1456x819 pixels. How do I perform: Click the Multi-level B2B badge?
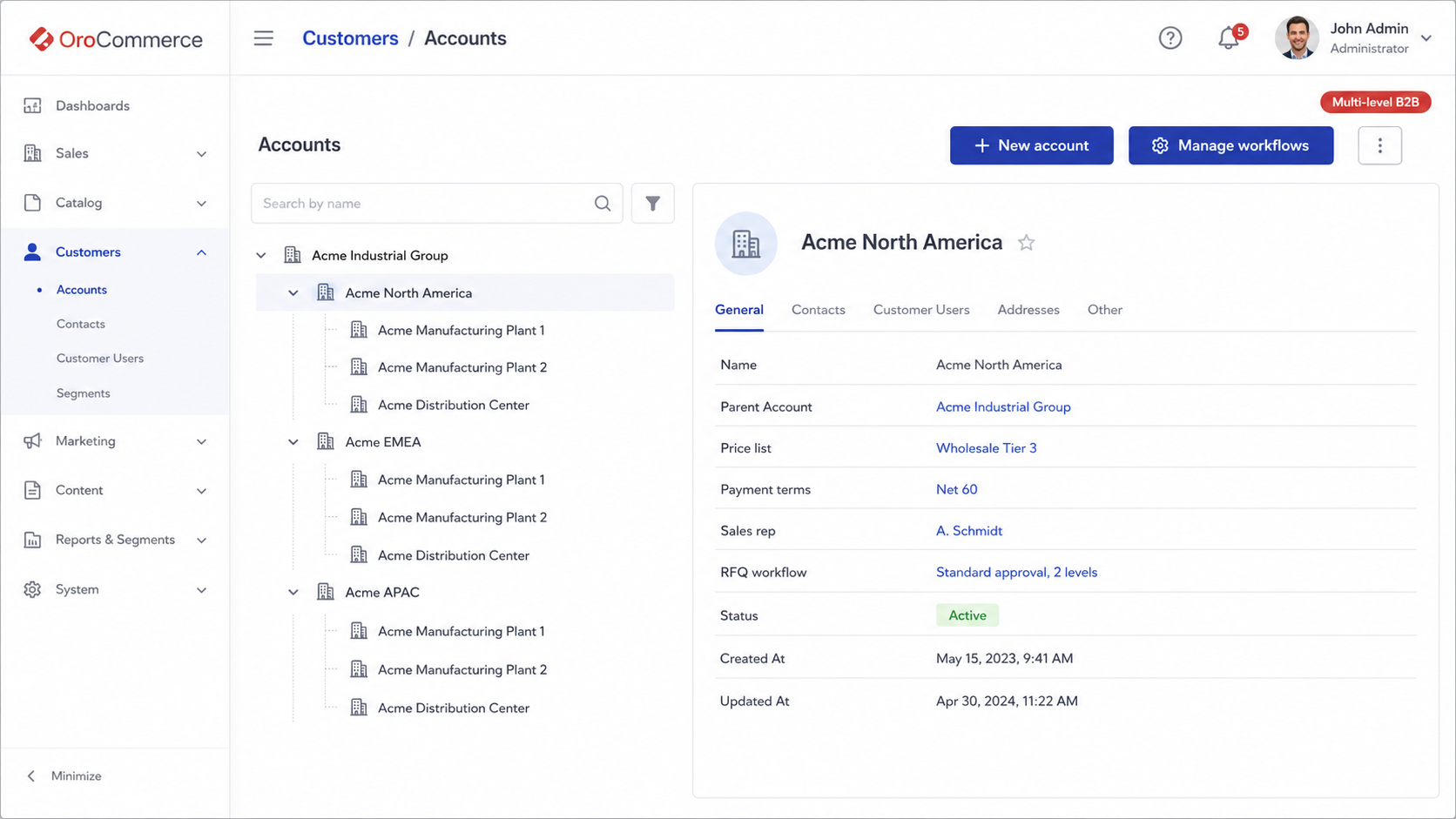(1375, 102)
